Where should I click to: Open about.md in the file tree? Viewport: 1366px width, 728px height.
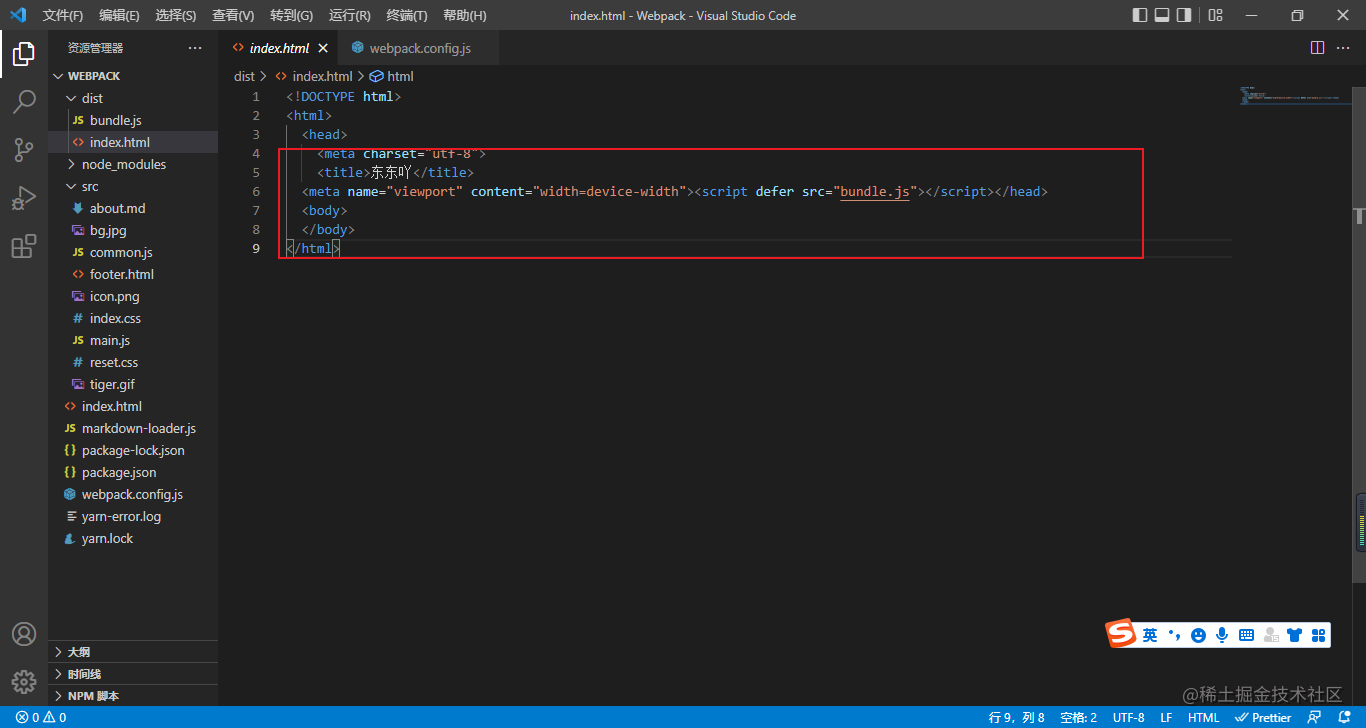(x=133, y=208)
